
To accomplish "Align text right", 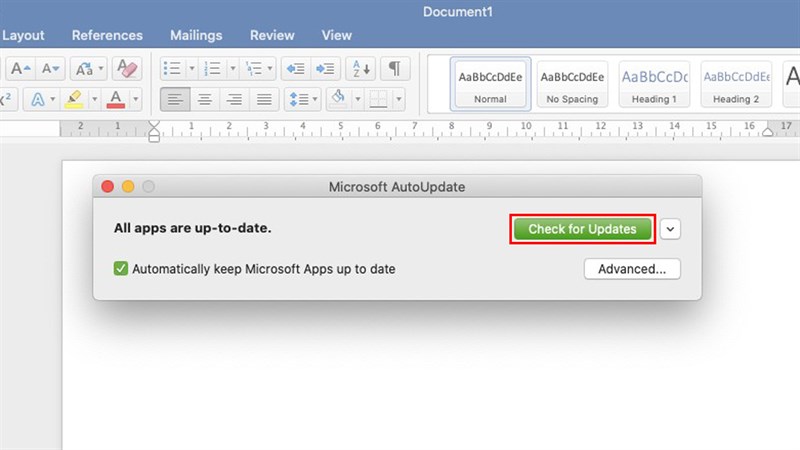I will 234,99.
